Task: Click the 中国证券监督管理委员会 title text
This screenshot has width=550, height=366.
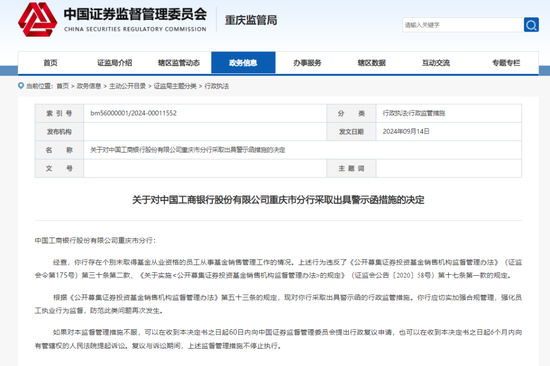Action: point(135,14)
